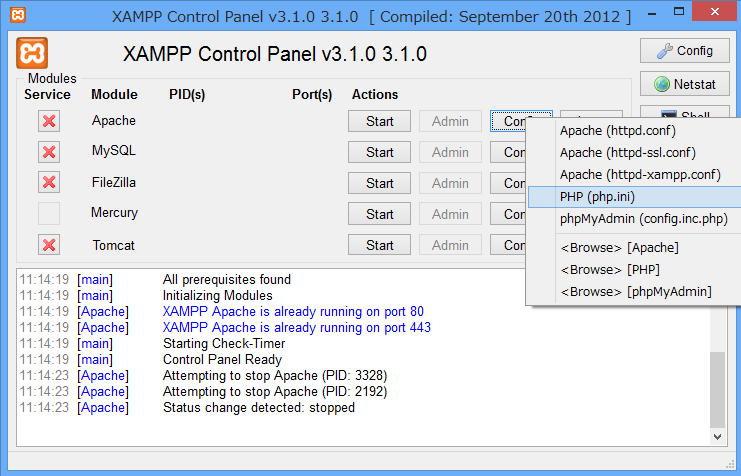Start the MySQL module
The image size is (741, 476).
coord(379,152)
